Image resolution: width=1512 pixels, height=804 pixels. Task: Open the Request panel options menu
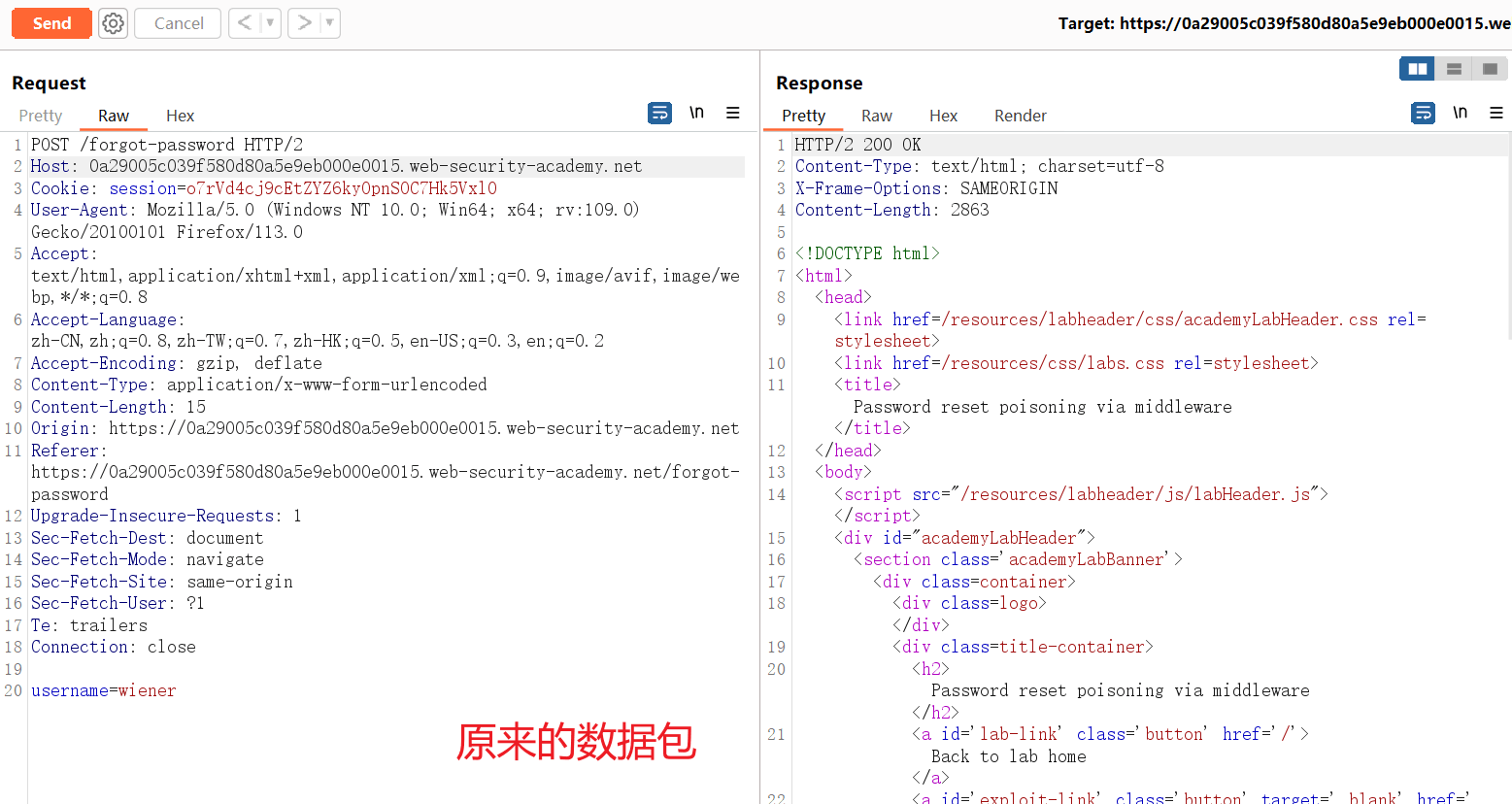pos(733,114)
